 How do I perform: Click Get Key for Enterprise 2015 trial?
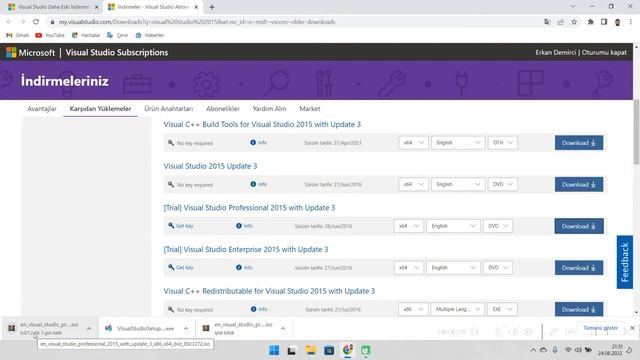pos(181,267)
